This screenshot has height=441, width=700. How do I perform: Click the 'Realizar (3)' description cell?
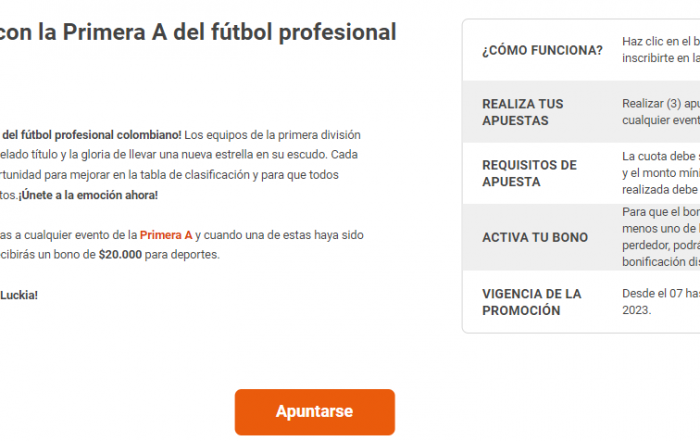click(660, 112)
